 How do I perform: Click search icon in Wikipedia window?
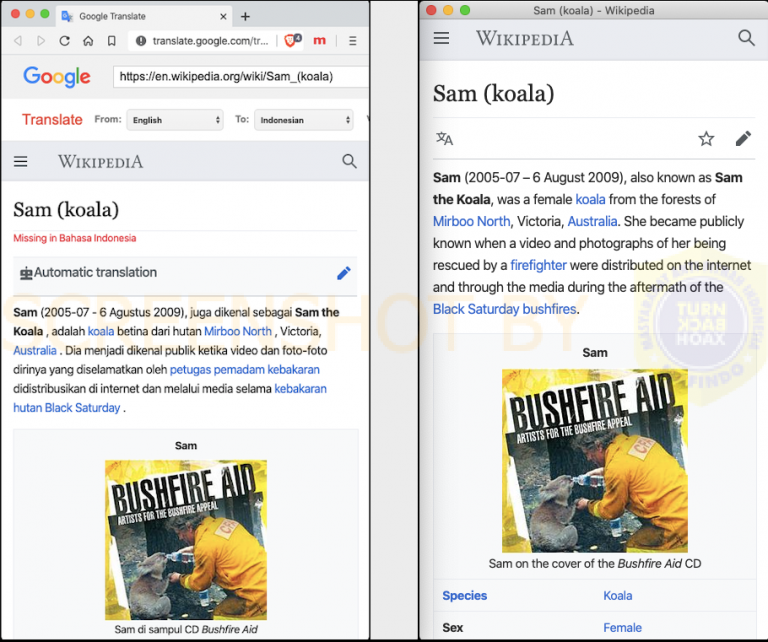coord(746,38)
